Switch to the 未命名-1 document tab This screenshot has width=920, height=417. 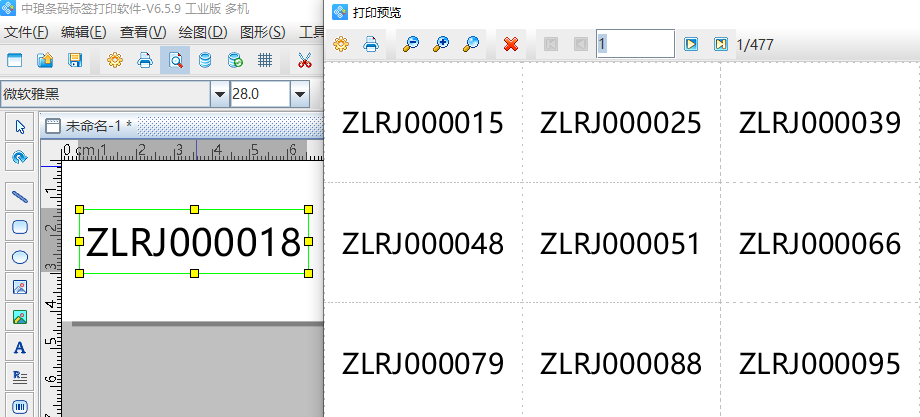96,126
